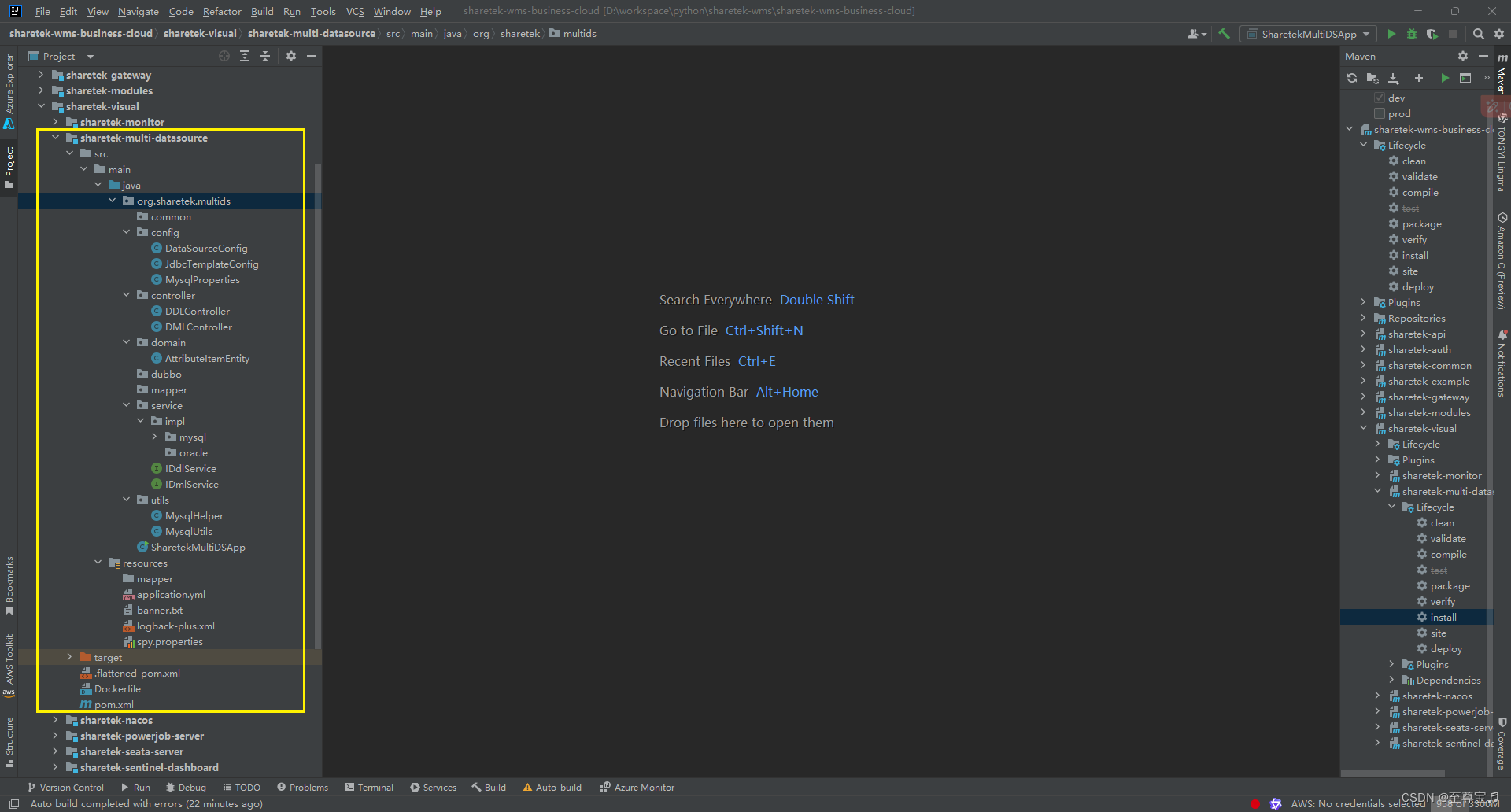Uncheck the dev Maven profile
1511x812 pixels.
[1380, 97]
